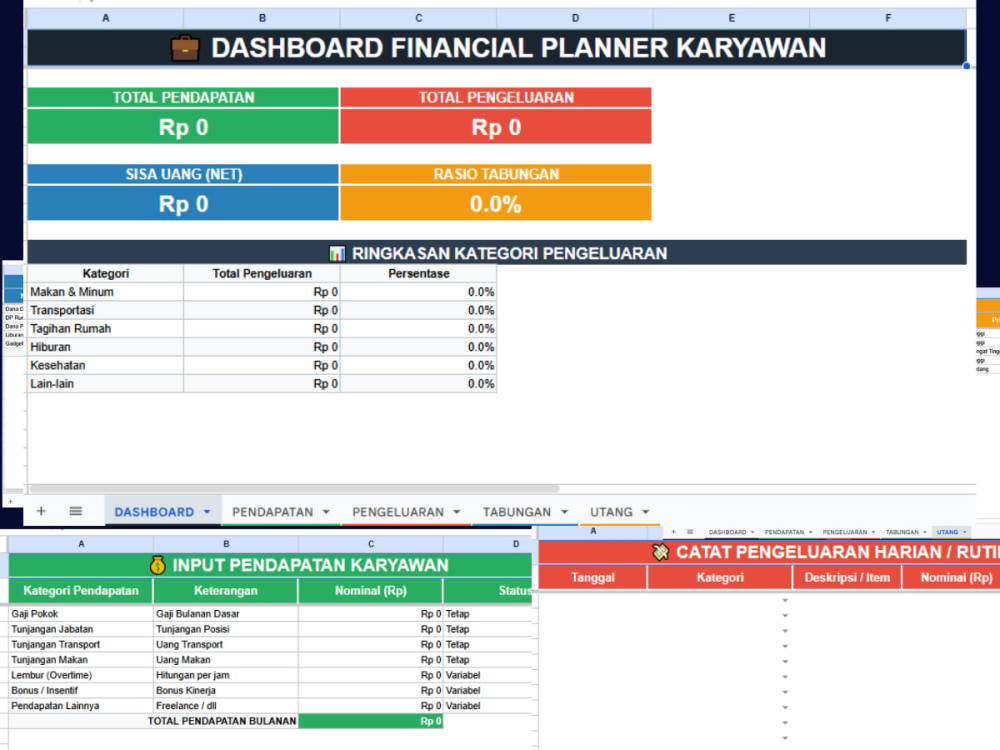The image size is (1000, 750).
Task: Select the Dashboard Financial Planner Karyawan title cell
Action: [497, 48]
